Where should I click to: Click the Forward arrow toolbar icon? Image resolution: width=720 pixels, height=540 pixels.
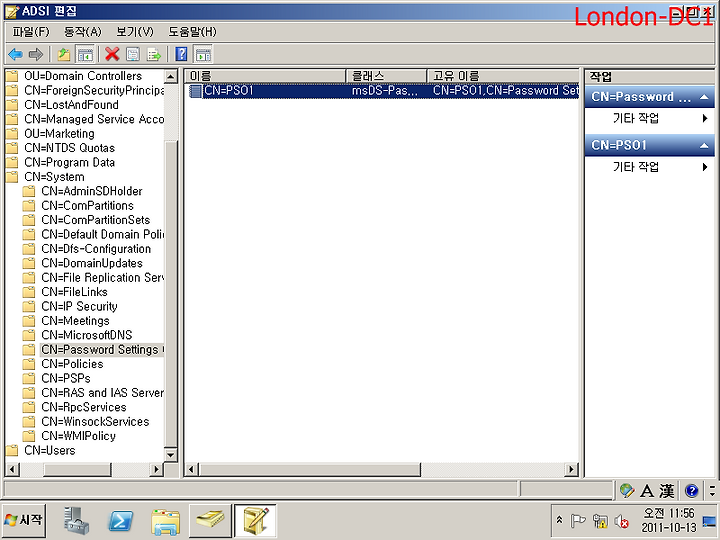pos(35,54)
